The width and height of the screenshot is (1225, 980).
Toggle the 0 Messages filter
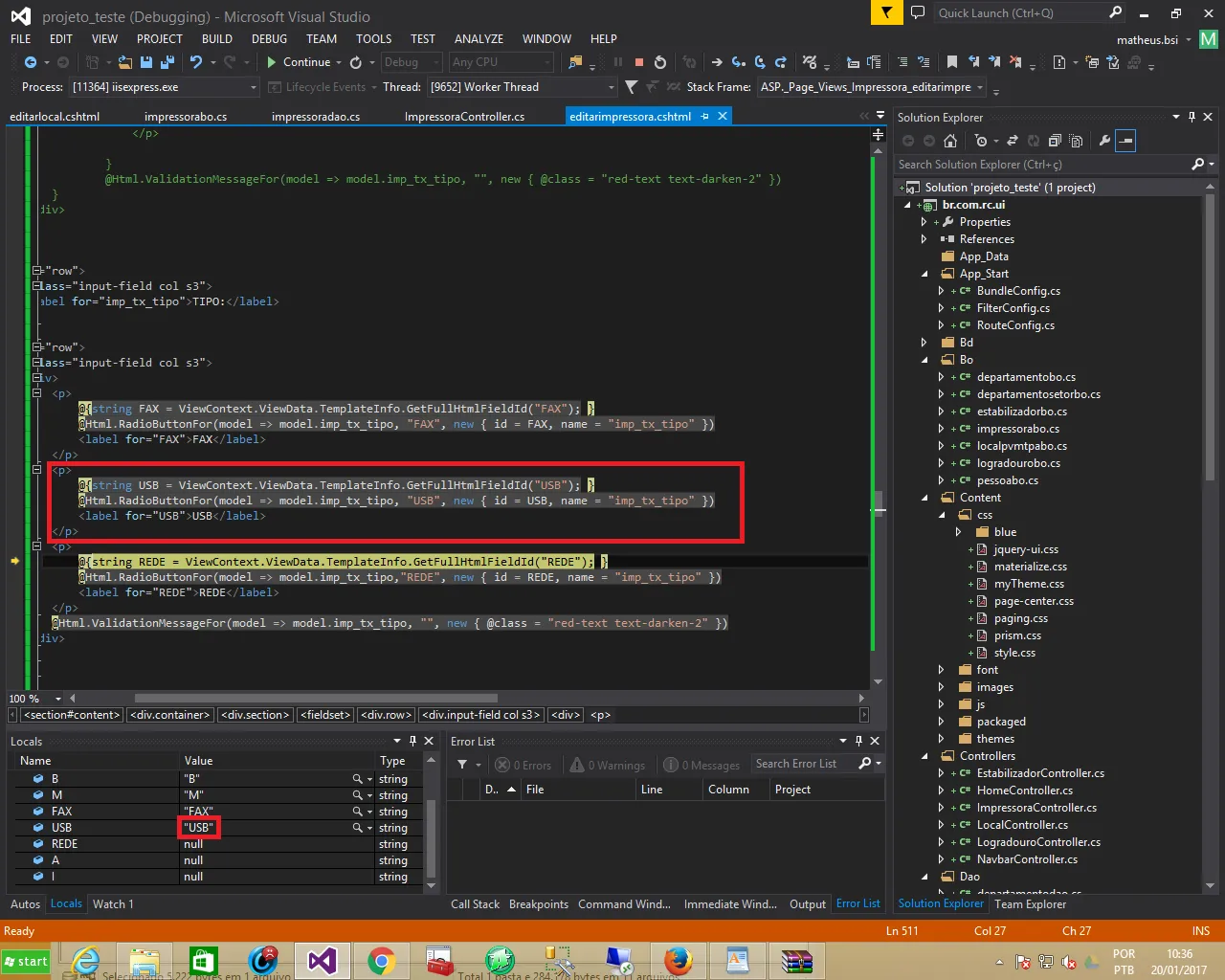coord(702,765)
